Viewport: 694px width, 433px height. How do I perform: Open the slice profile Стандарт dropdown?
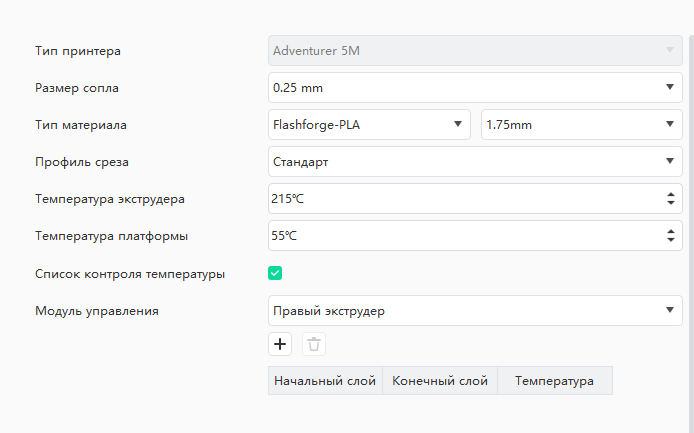475,162
